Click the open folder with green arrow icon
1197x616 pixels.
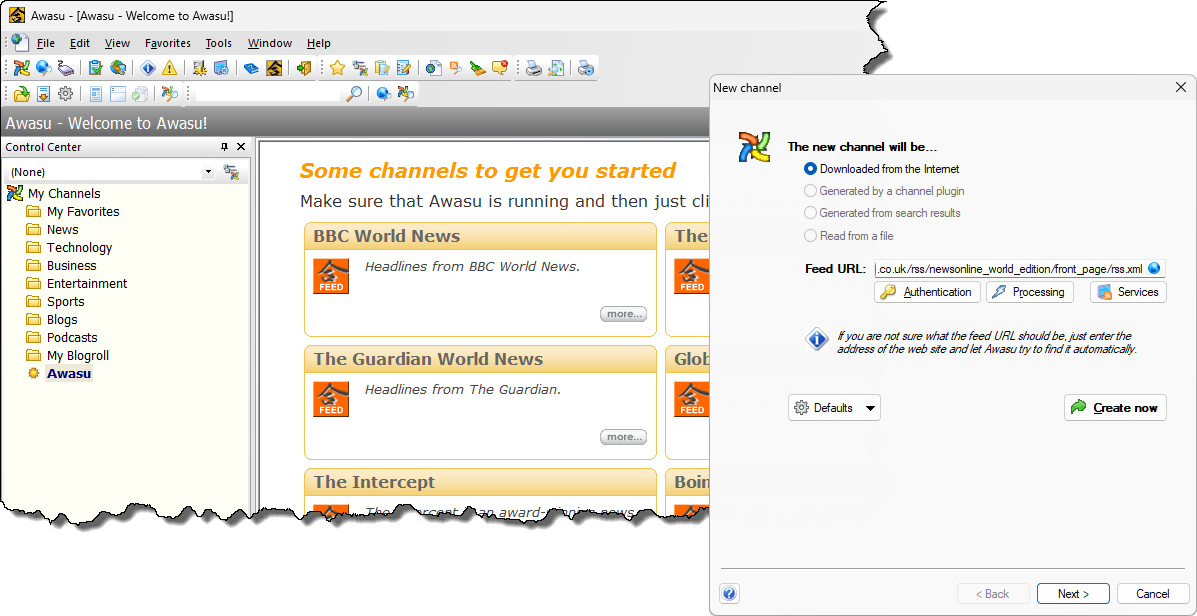pyautogui.click(x=21, y=93)
